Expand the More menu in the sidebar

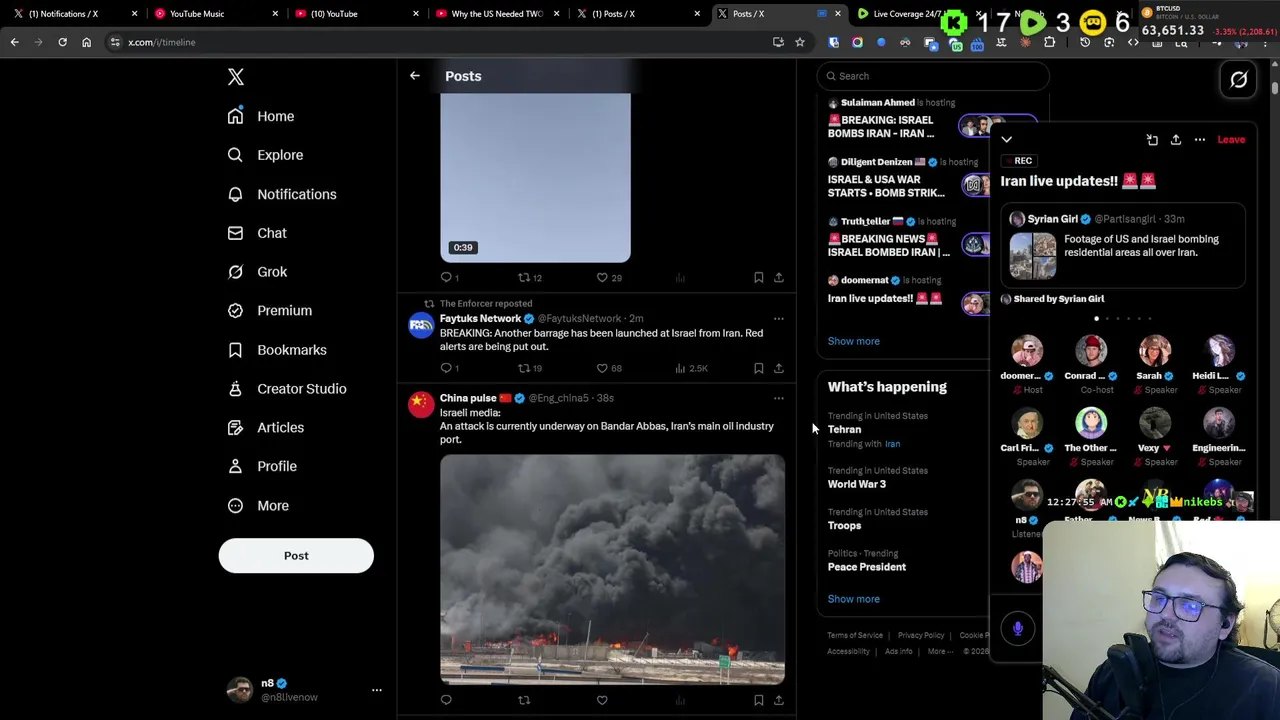(x=258, y=505)
